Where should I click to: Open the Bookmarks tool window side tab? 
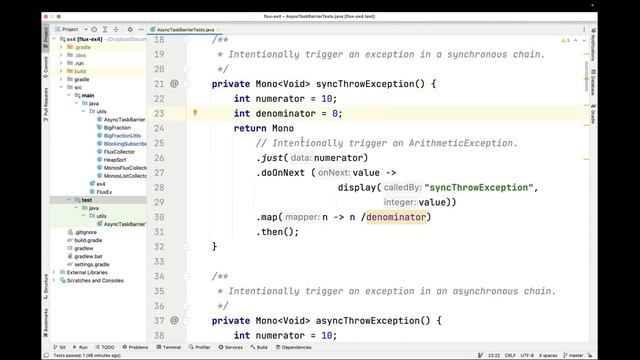tap(46, 322)
